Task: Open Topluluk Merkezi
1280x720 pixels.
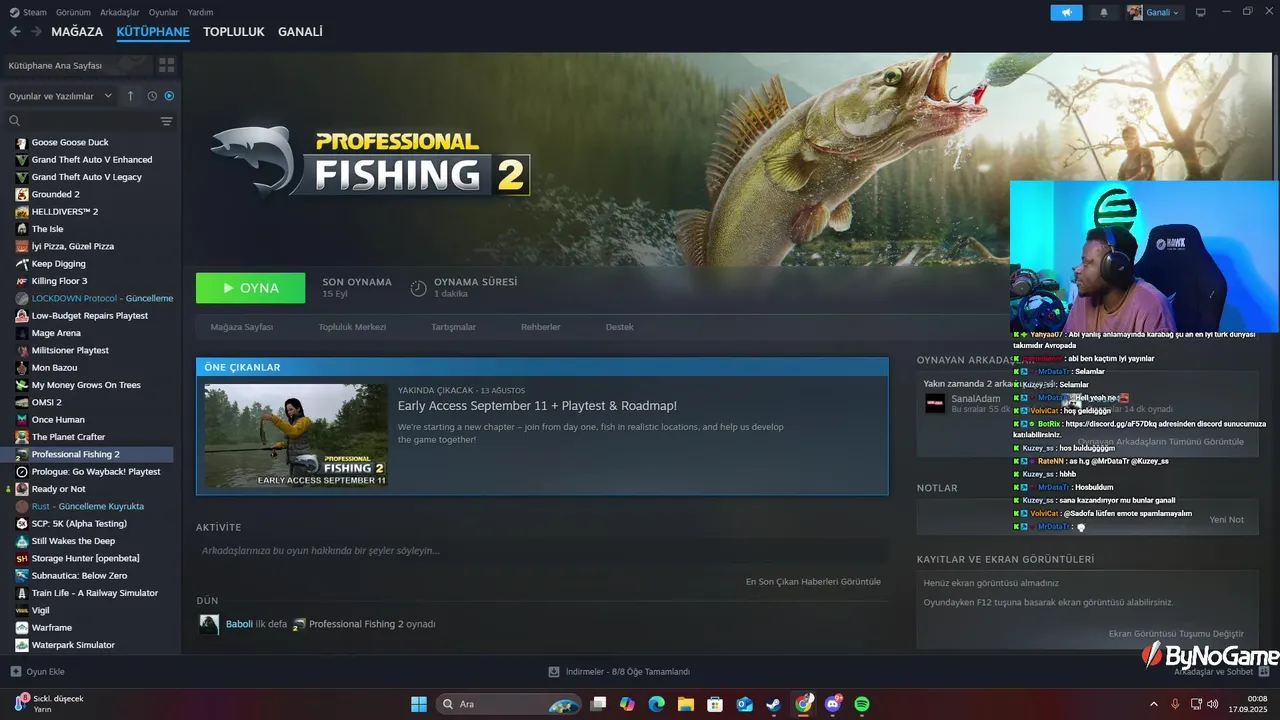Action: click(x=352, y=327)
